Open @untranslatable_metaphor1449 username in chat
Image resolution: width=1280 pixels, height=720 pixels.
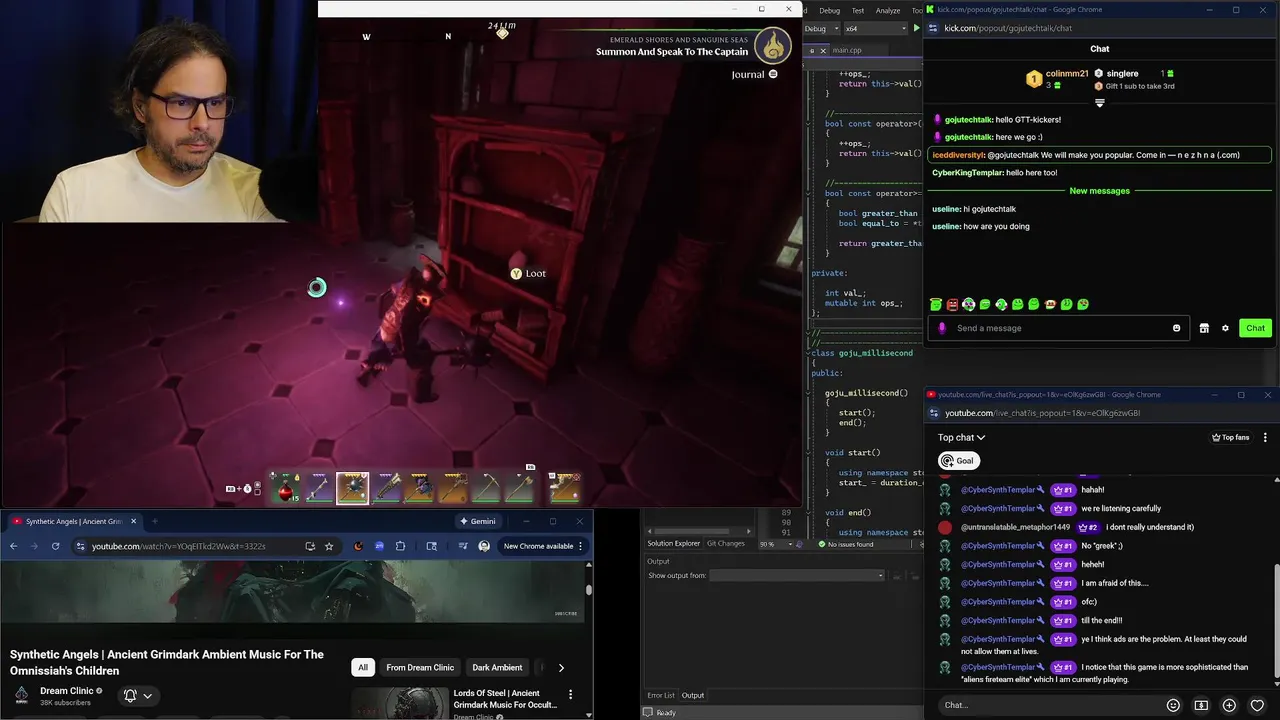1015,527
